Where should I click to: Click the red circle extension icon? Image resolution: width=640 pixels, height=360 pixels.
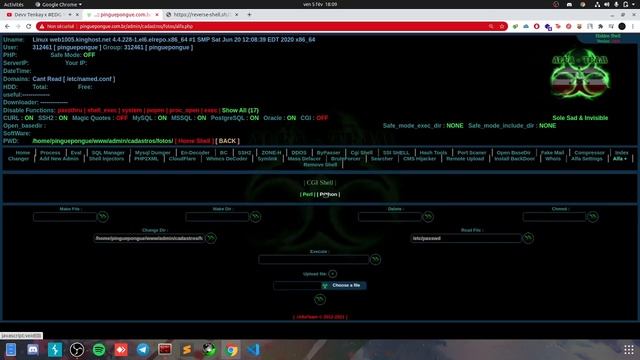coord(536,27)
